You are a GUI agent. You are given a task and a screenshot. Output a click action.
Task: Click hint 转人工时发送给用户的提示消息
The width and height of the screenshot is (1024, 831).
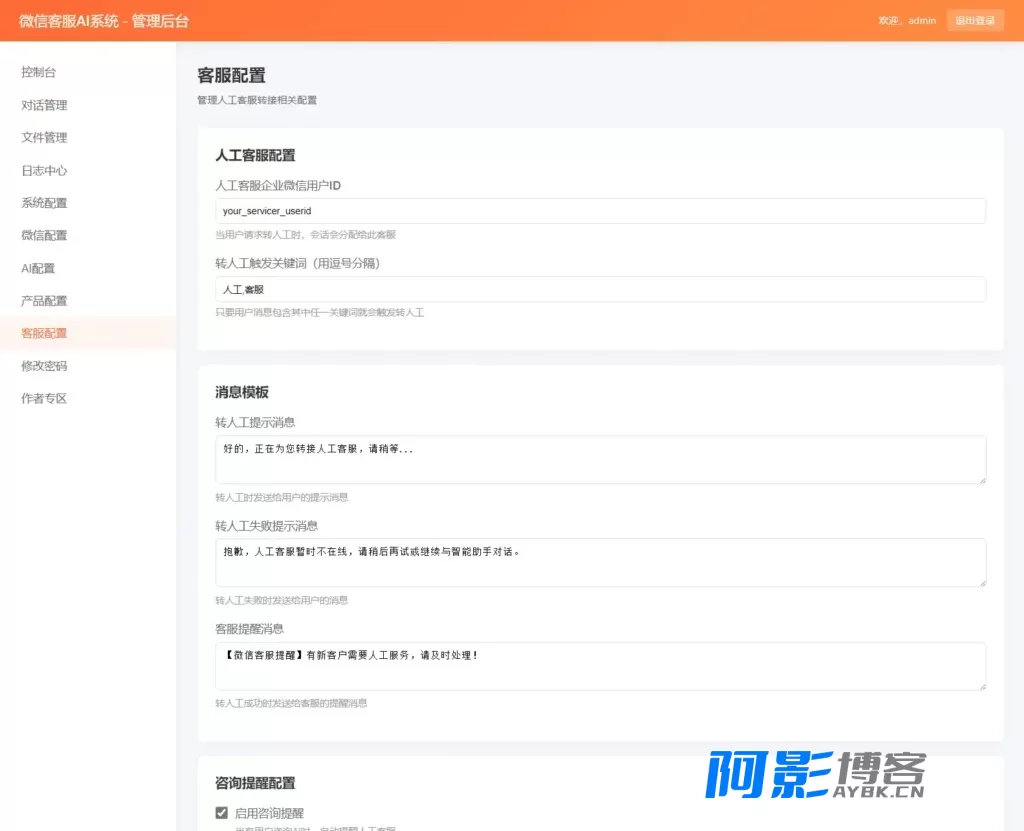tap(281, 497)
